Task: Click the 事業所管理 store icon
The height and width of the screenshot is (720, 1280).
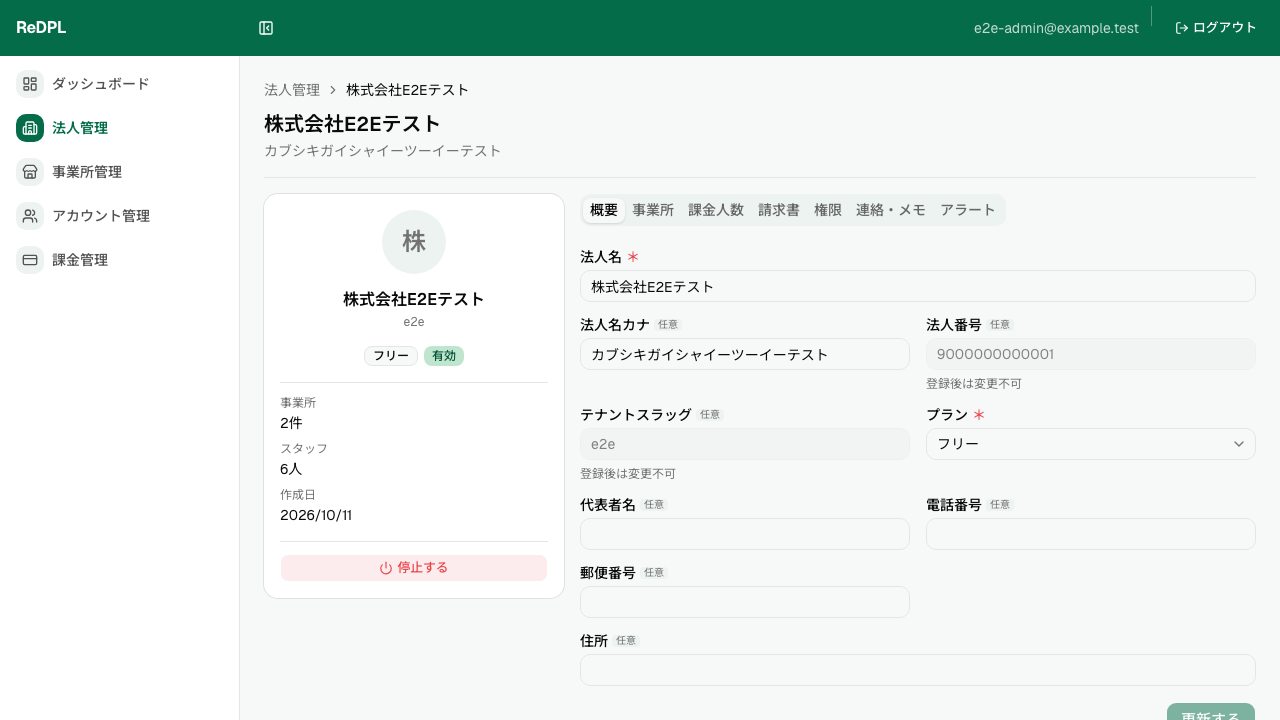Action: (x=30, y=172)
